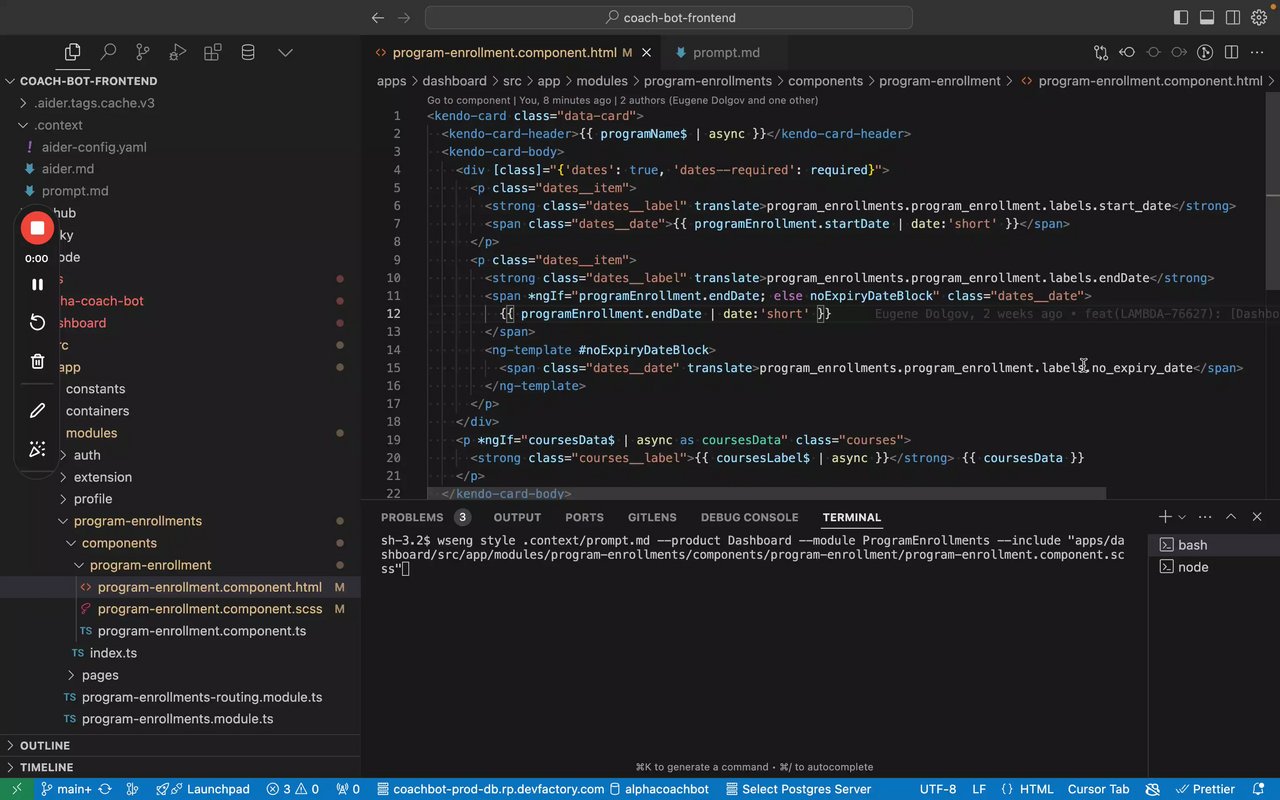This screenshot has height=800, width=1280.
Task: Expand the OUTLINE section
Action: 45,745
